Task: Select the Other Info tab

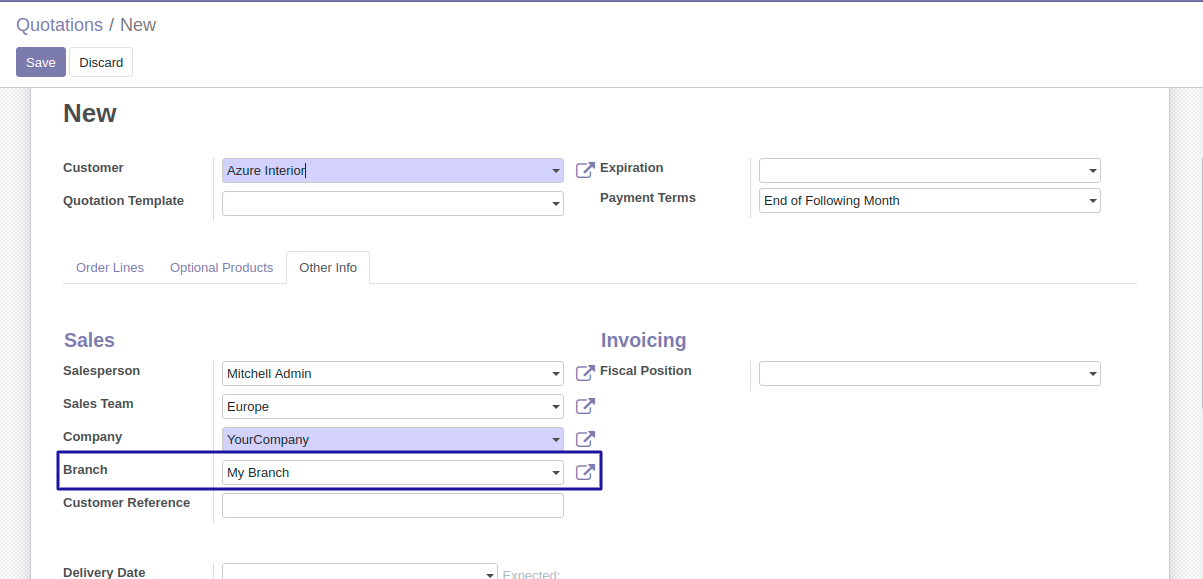Action: (328, 268)
